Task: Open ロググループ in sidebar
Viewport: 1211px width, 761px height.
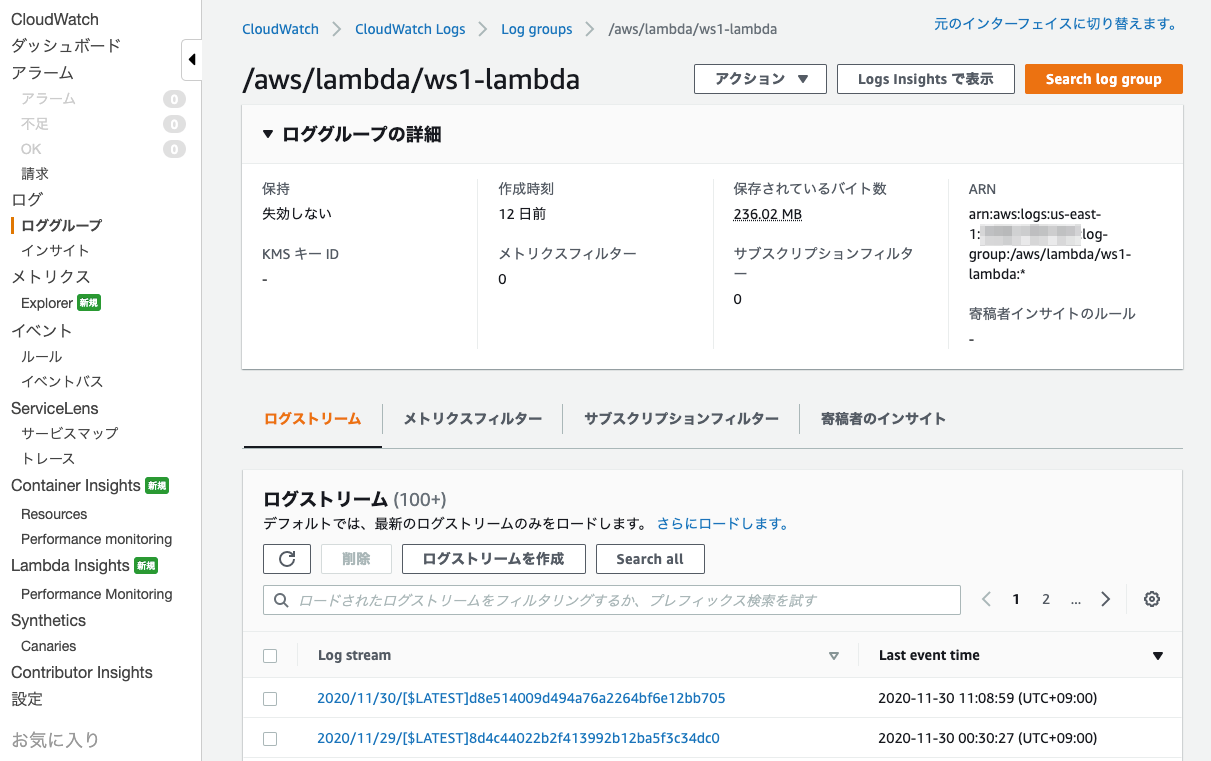Action: pyautogui.click(x=62, y=226)
